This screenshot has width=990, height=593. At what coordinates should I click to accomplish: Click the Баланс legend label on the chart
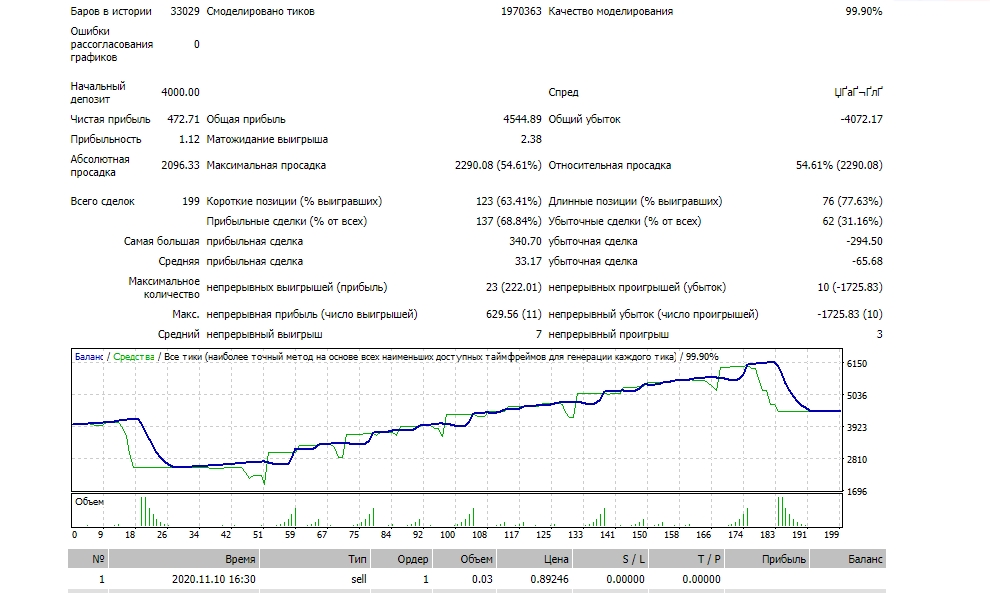(88, 357)
